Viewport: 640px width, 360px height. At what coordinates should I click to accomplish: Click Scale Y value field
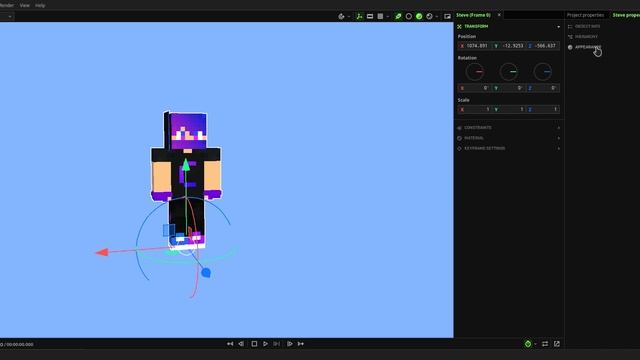tap(509, 109)
